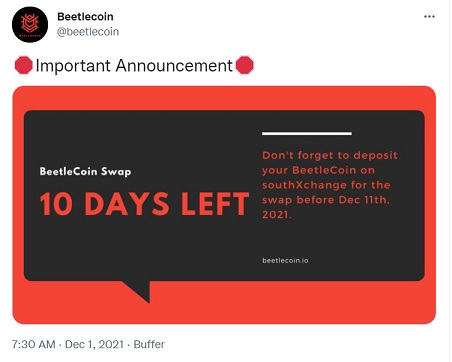Viewport: 452px width, 362px height.
Task: Click the left red stop-sign emoji
Action: [23, 65]
